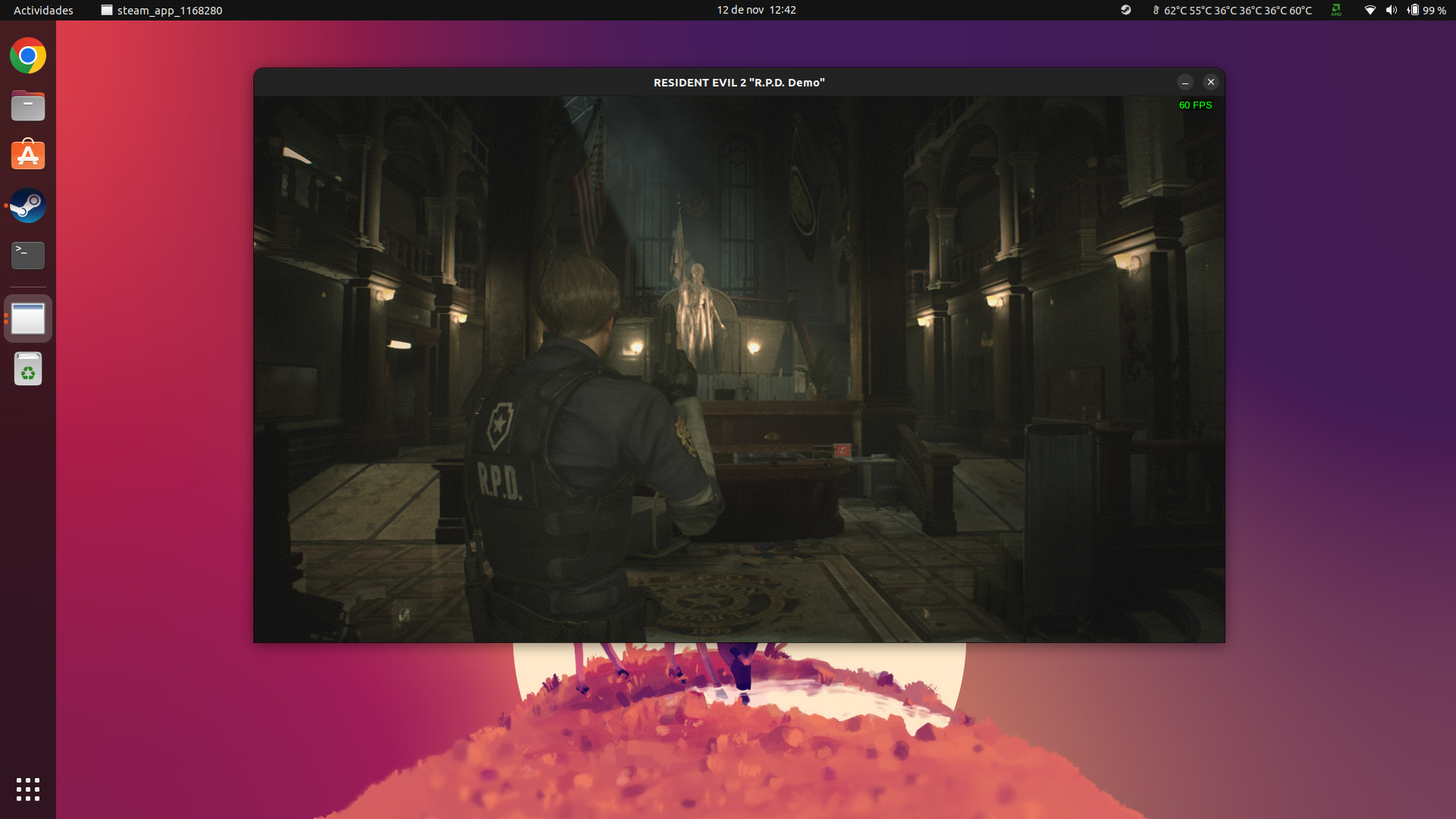Open the Wi-Fi network indicator
The height and width of the screenshot is (819, 1456).
click(x=1370, y=10)
